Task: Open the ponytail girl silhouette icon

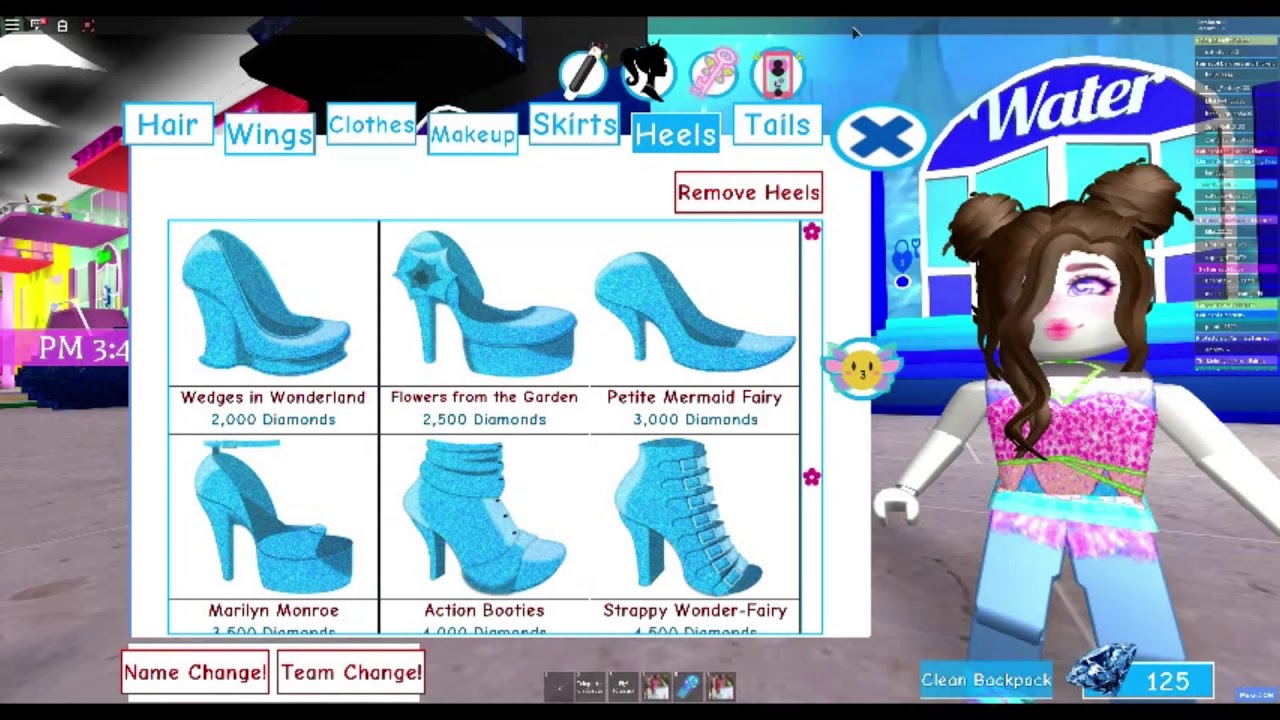Action: click(647, 72)
